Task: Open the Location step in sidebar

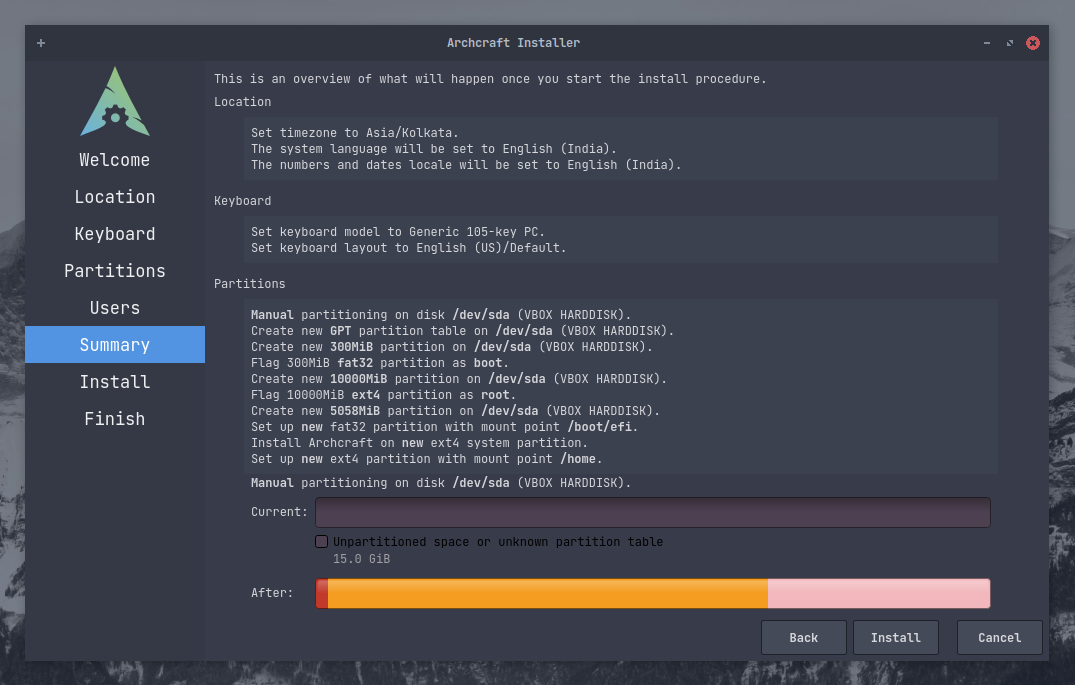Action: point(114,197)
